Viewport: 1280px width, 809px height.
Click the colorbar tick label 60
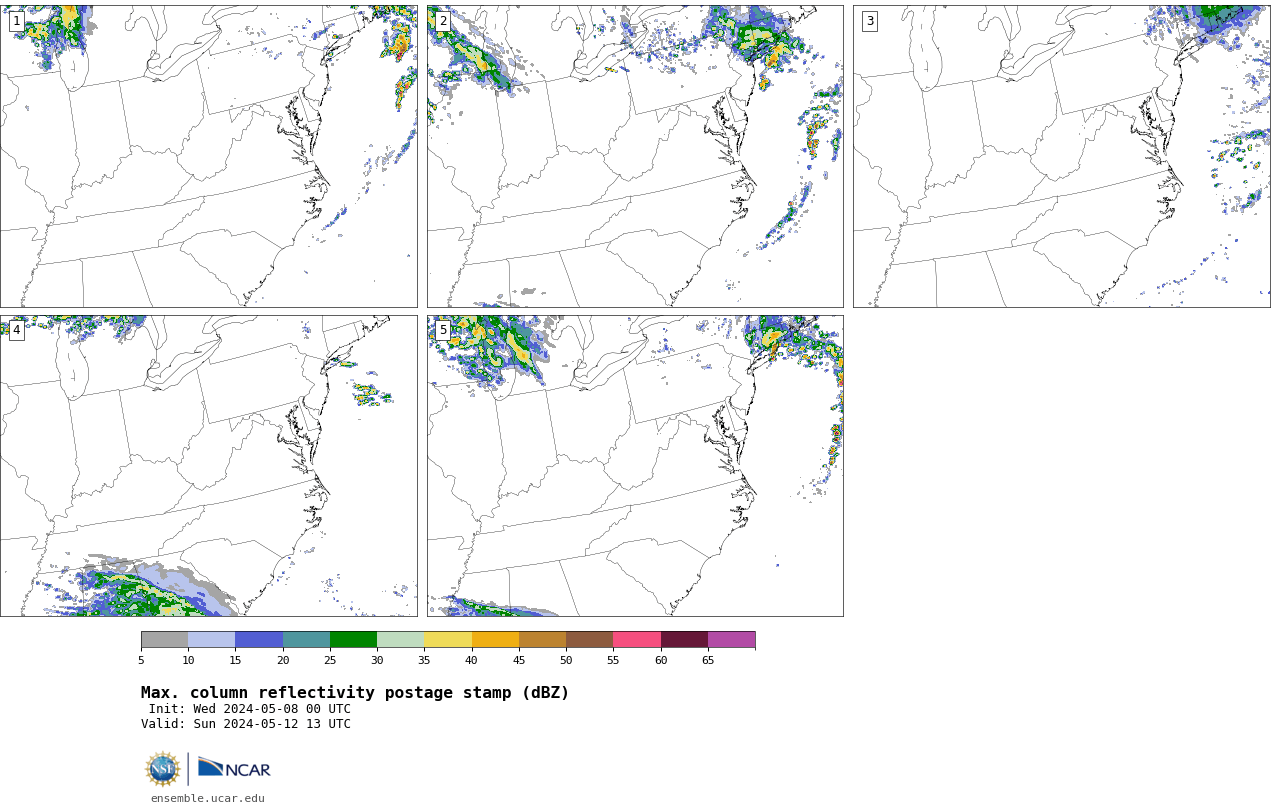pyautogui.click(x=661, y=660)
